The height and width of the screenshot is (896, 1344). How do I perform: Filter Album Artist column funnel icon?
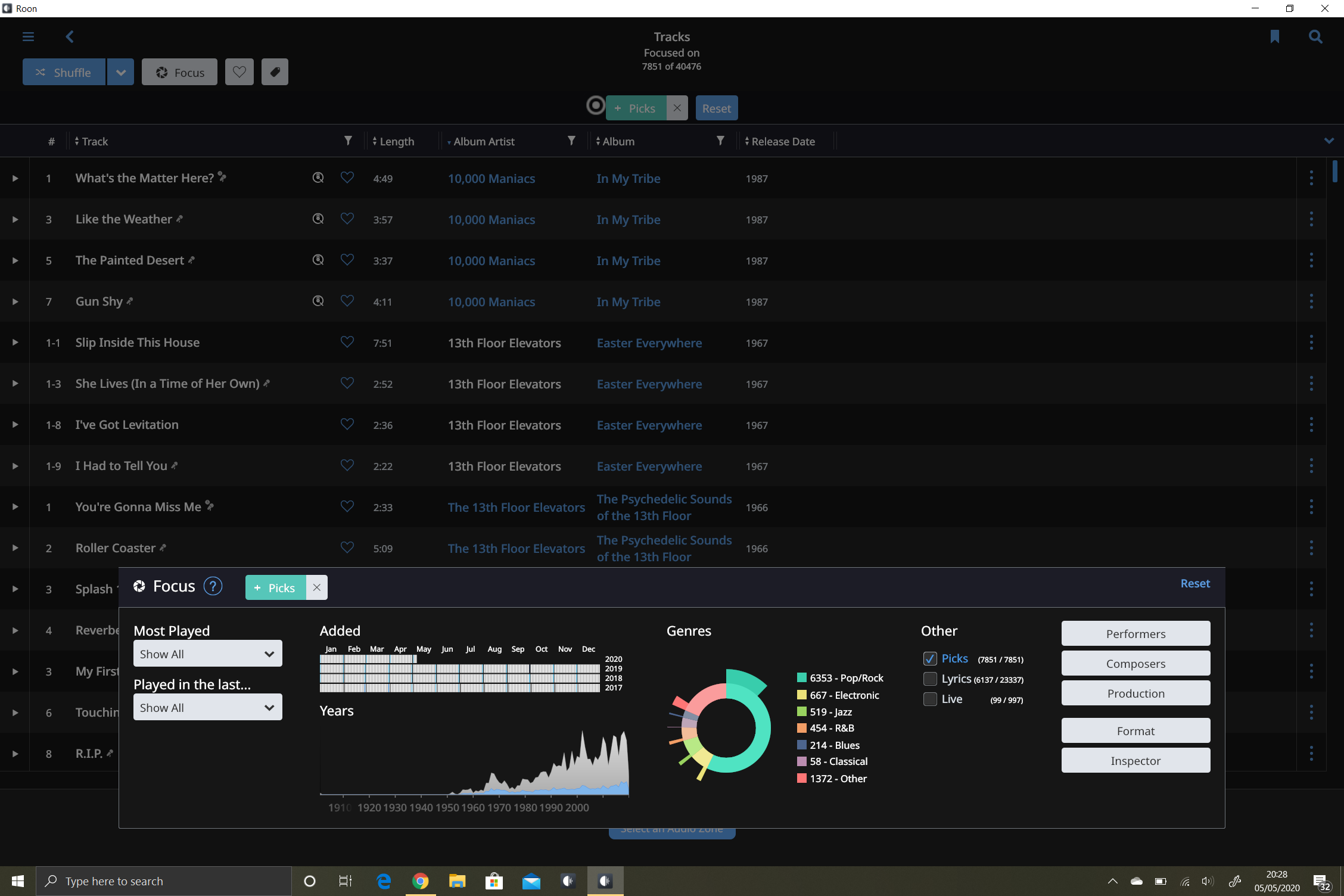[x=571, y=141]
